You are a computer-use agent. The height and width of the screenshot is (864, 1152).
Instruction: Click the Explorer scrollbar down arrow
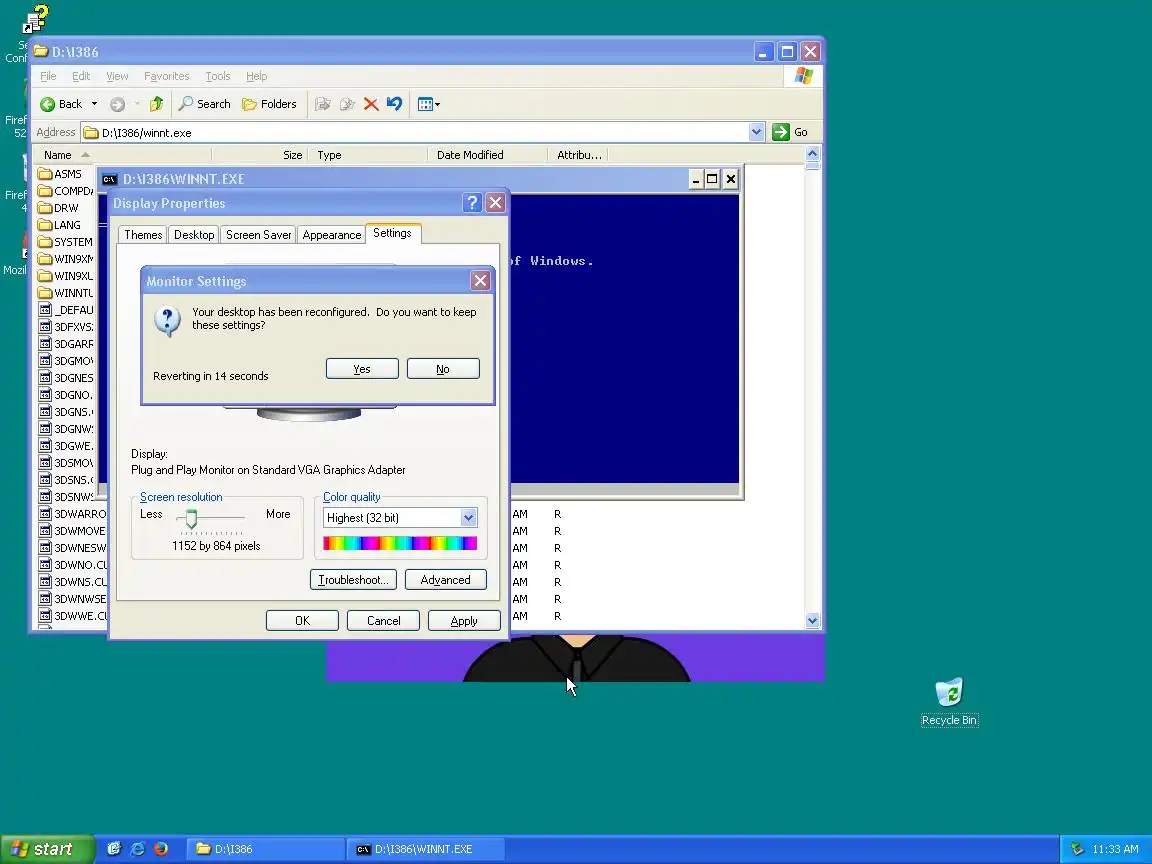(x=813, y=621)
